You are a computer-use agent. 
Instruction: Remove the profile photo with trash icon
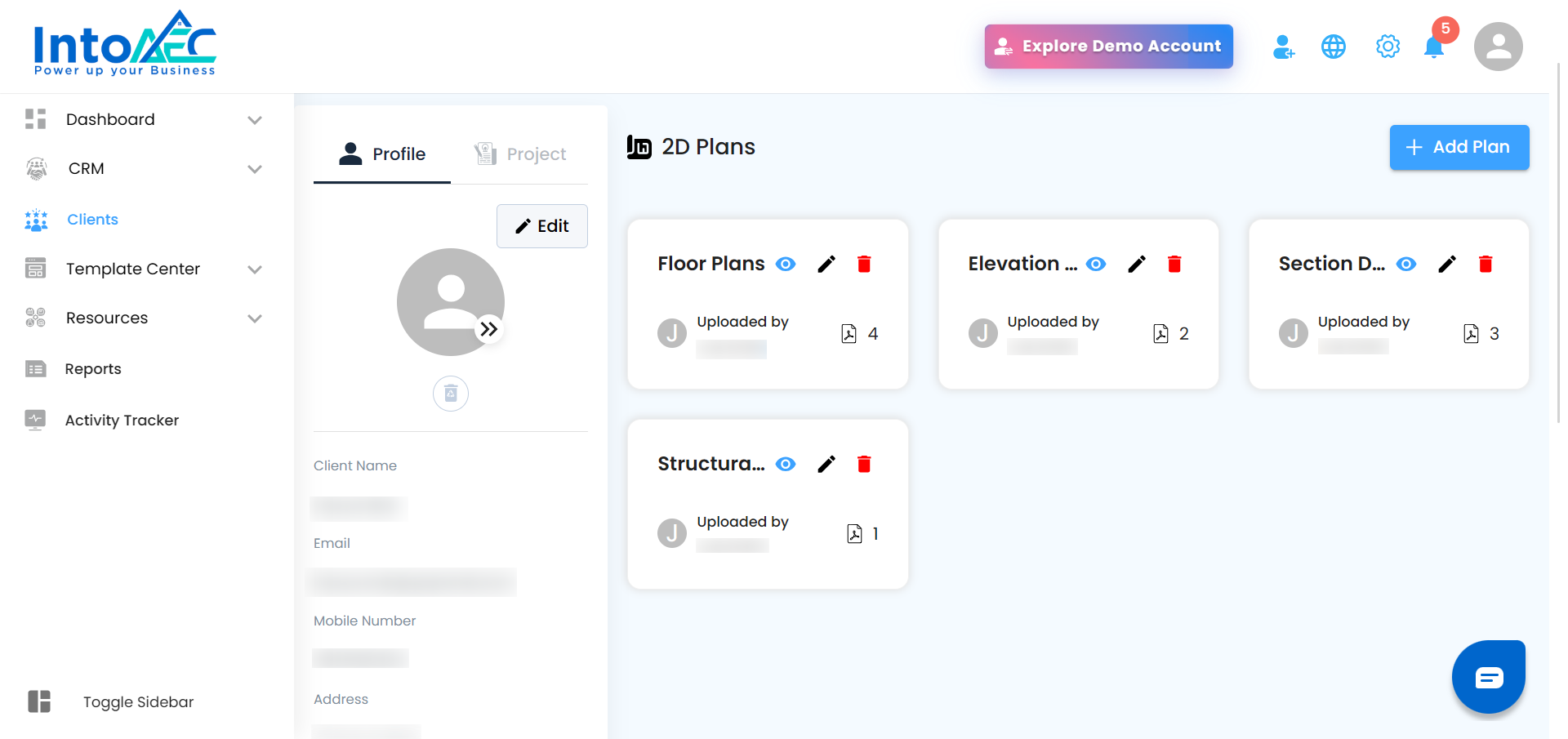pos(451,394)
